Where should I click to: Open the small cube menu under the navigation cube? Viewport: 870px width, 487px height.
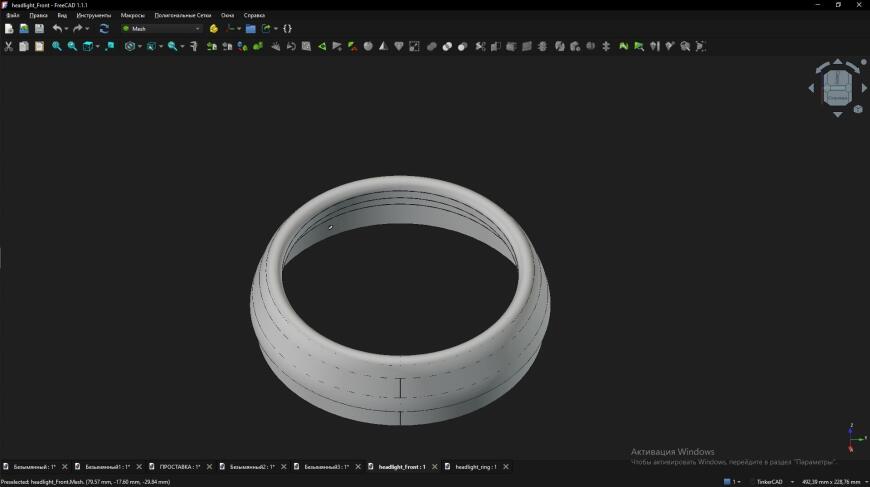point(858,109)
